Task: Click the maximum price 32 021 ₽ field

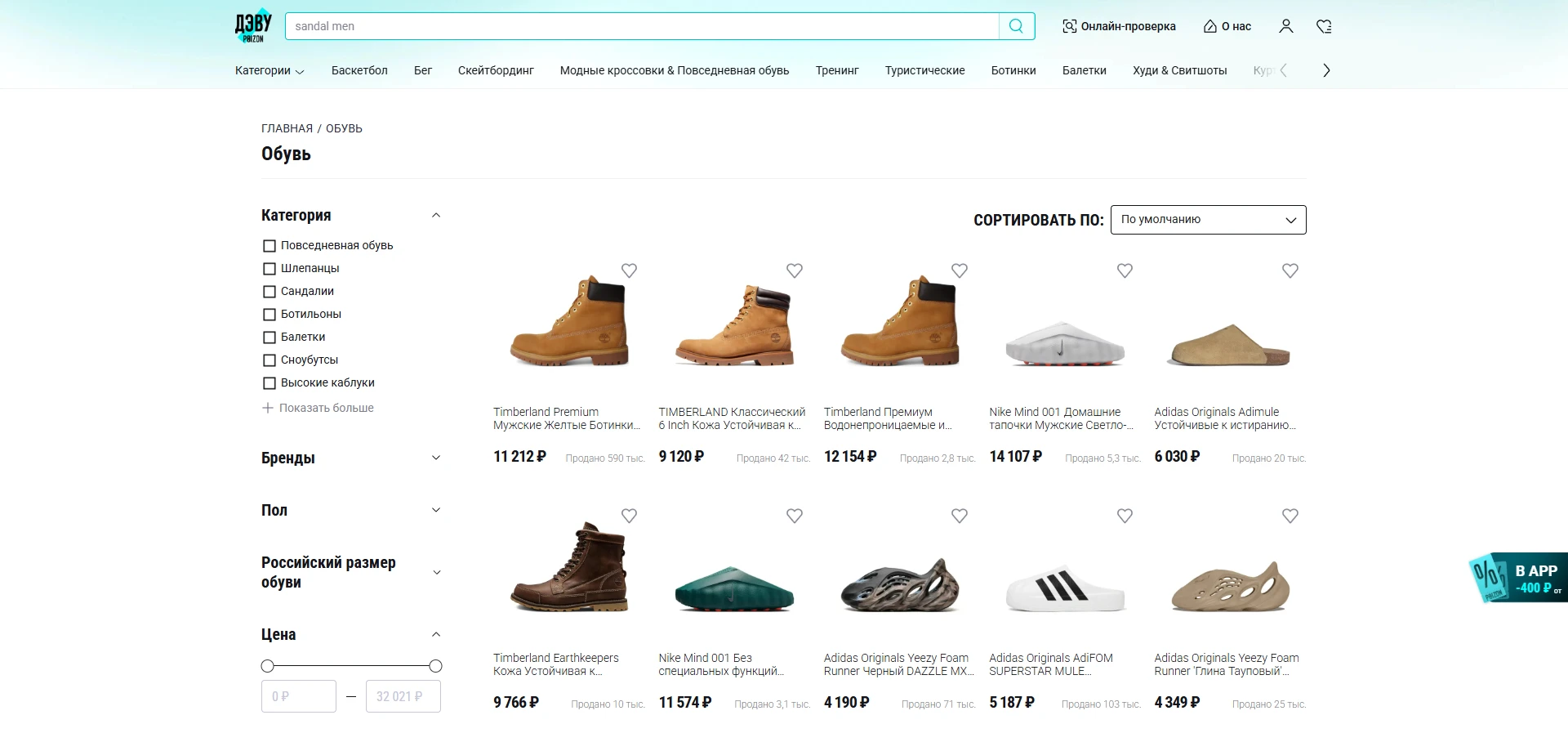Action: [x=403, y=696]
